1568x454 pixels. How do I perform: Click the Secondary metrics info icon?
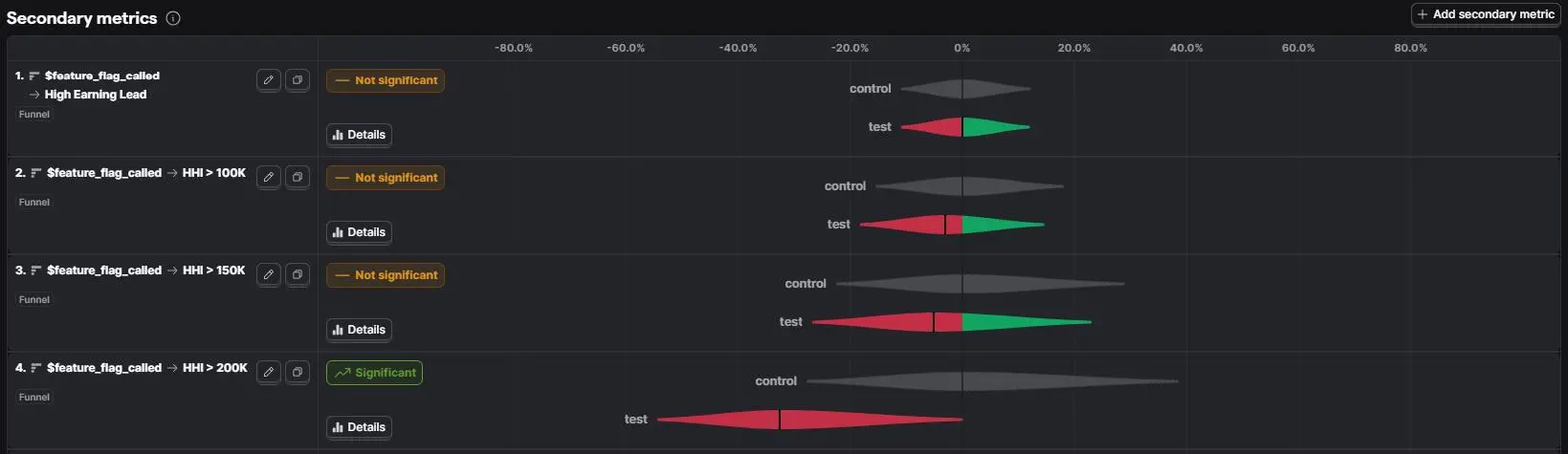point(173,18)
